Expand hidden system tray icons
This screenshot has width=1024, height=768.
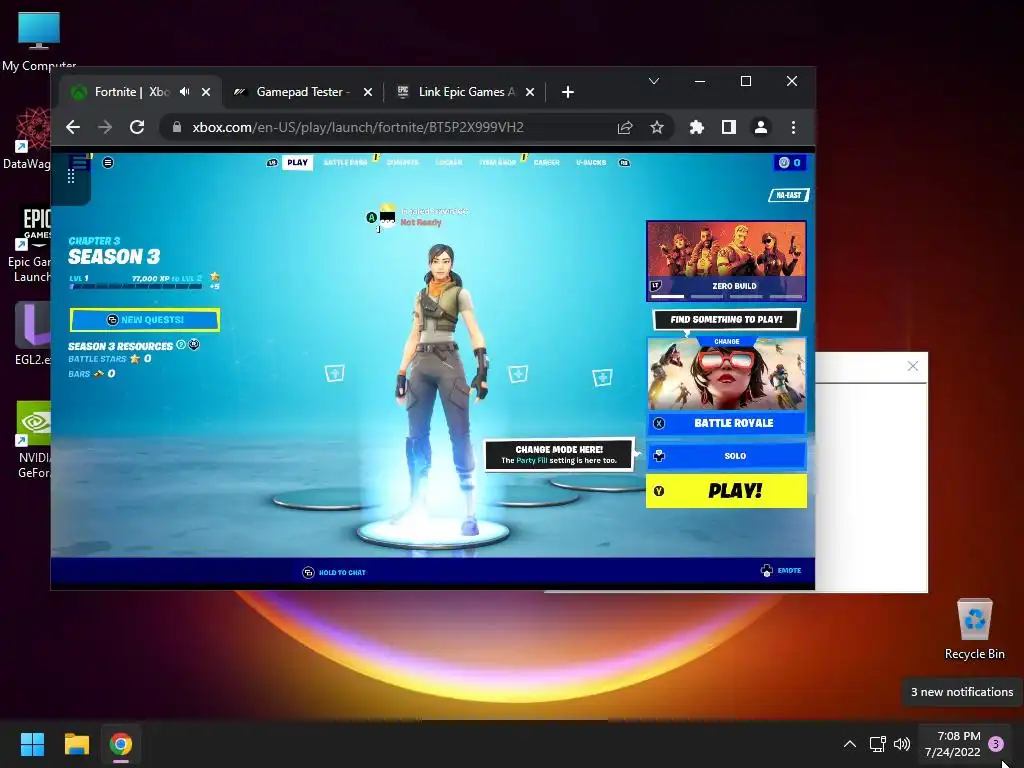click(850, 744)
